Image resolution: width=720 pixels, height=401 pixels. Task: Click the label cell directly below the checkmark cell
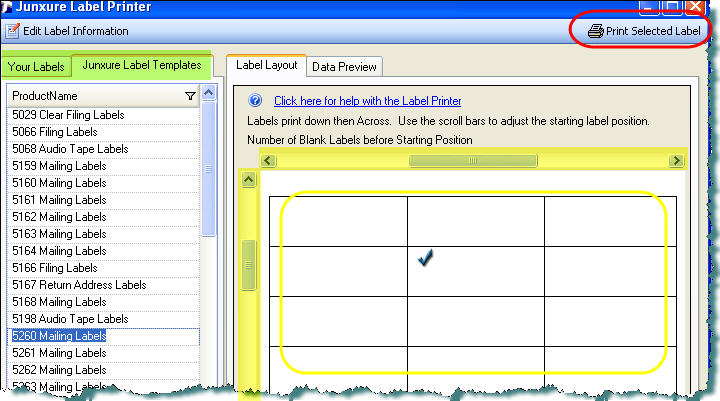(476, 321)
